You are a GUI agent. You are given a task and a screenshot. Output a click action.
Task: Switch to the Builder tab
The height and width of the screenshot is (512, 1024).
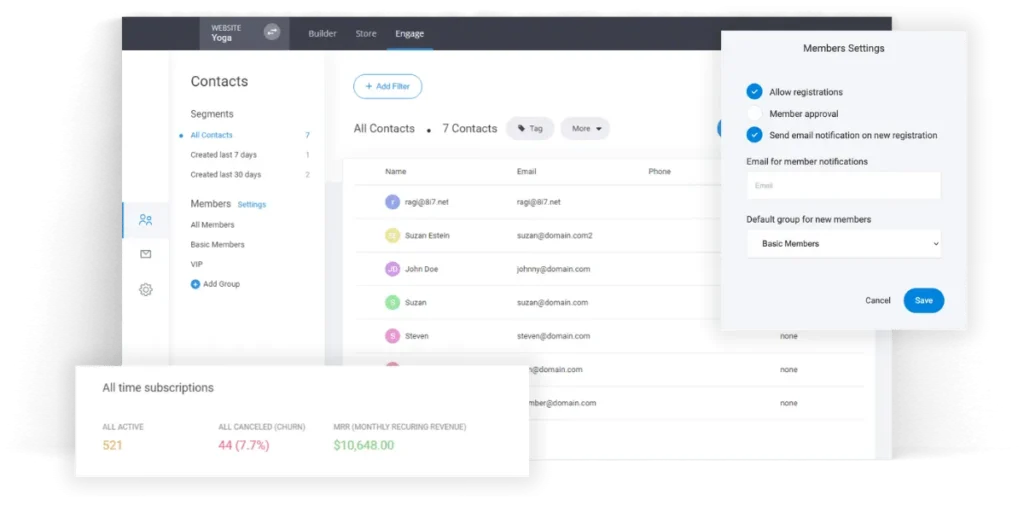point(322,34)
